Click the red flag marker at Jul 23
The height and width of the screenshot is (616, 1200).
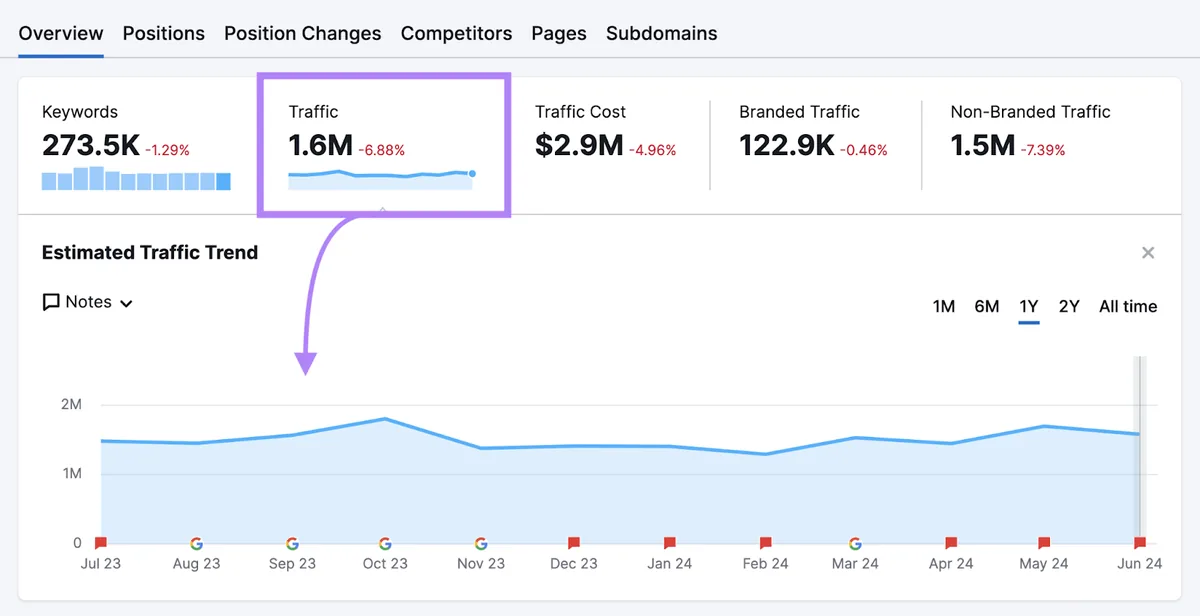101,543
